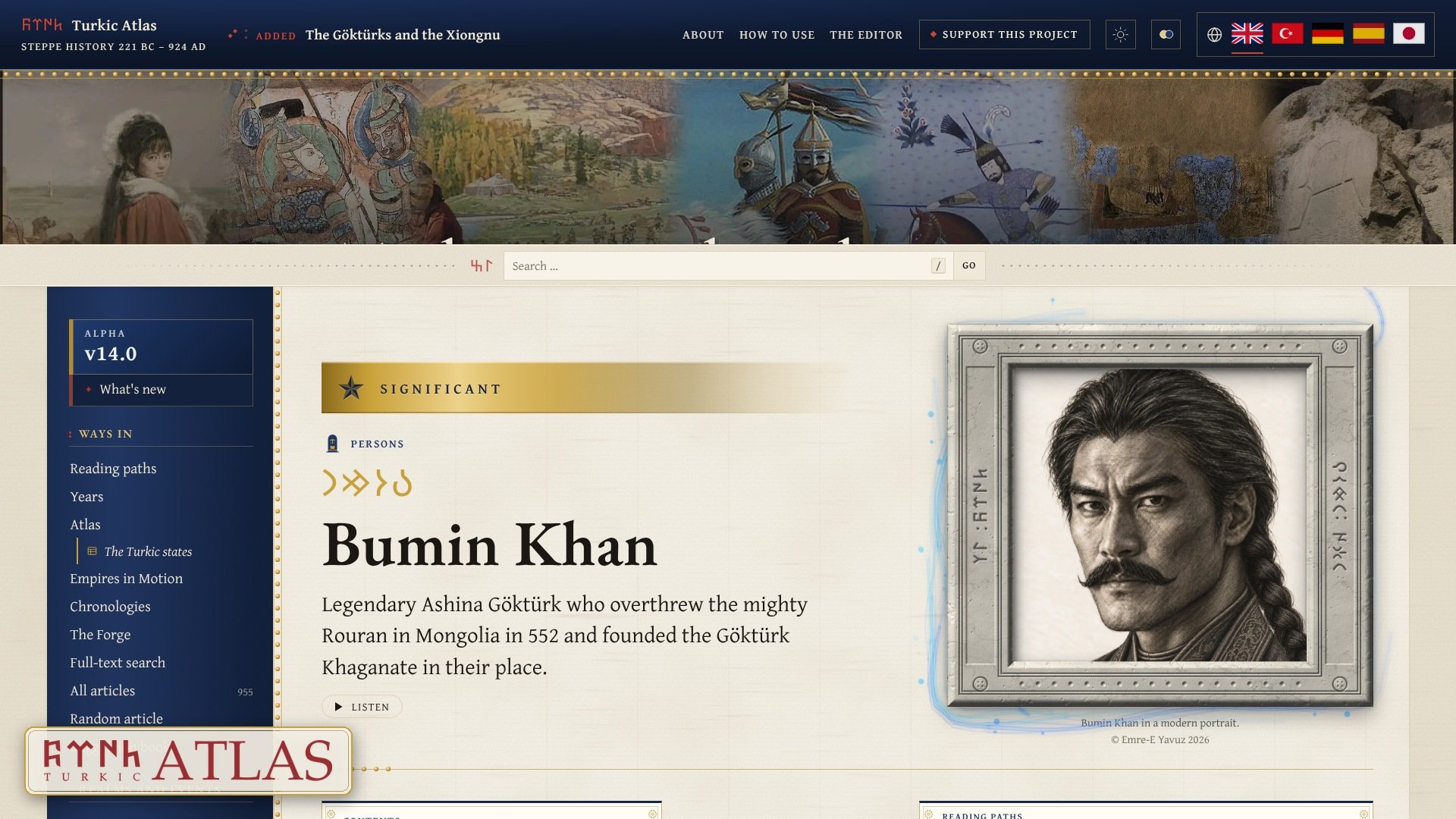Click the Persons category icon
This screenshot has width=1456, height=819.
pyautogui.click(x=332, y=444)
